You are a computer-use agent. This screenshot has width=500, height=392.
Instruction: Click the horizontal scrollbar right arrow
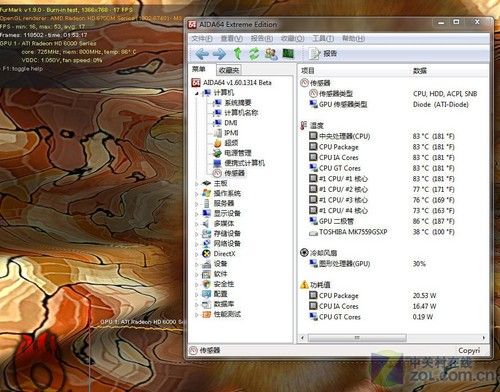coord(484,338)
